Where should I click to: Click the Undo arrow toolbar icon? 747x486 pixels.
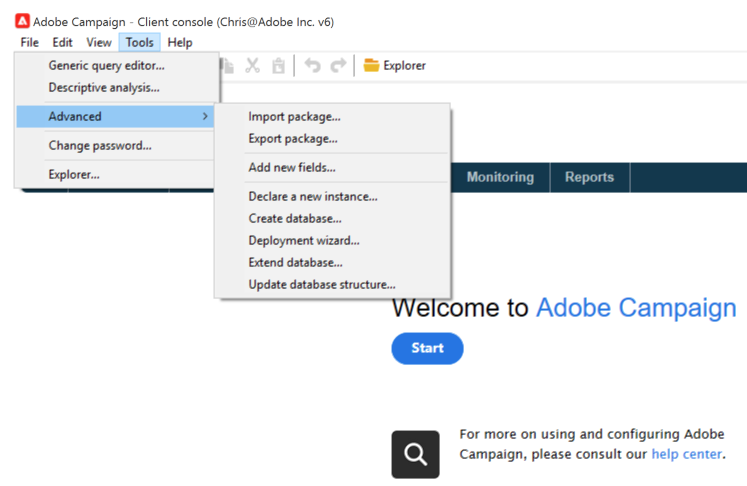(x=313, y=65)
